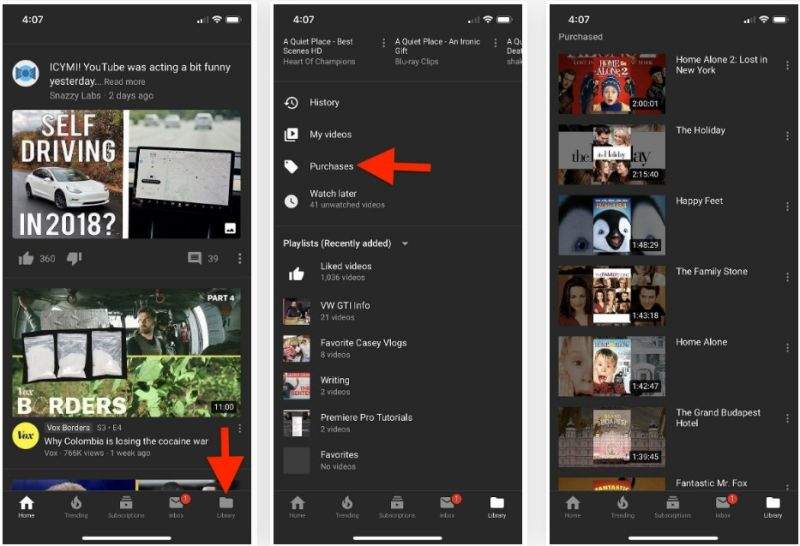Image resolution: width=800 pixels, height=546 pixels.
Task: Open Premiere Pro Tutorials playlist
Action: tap(397, 423)
